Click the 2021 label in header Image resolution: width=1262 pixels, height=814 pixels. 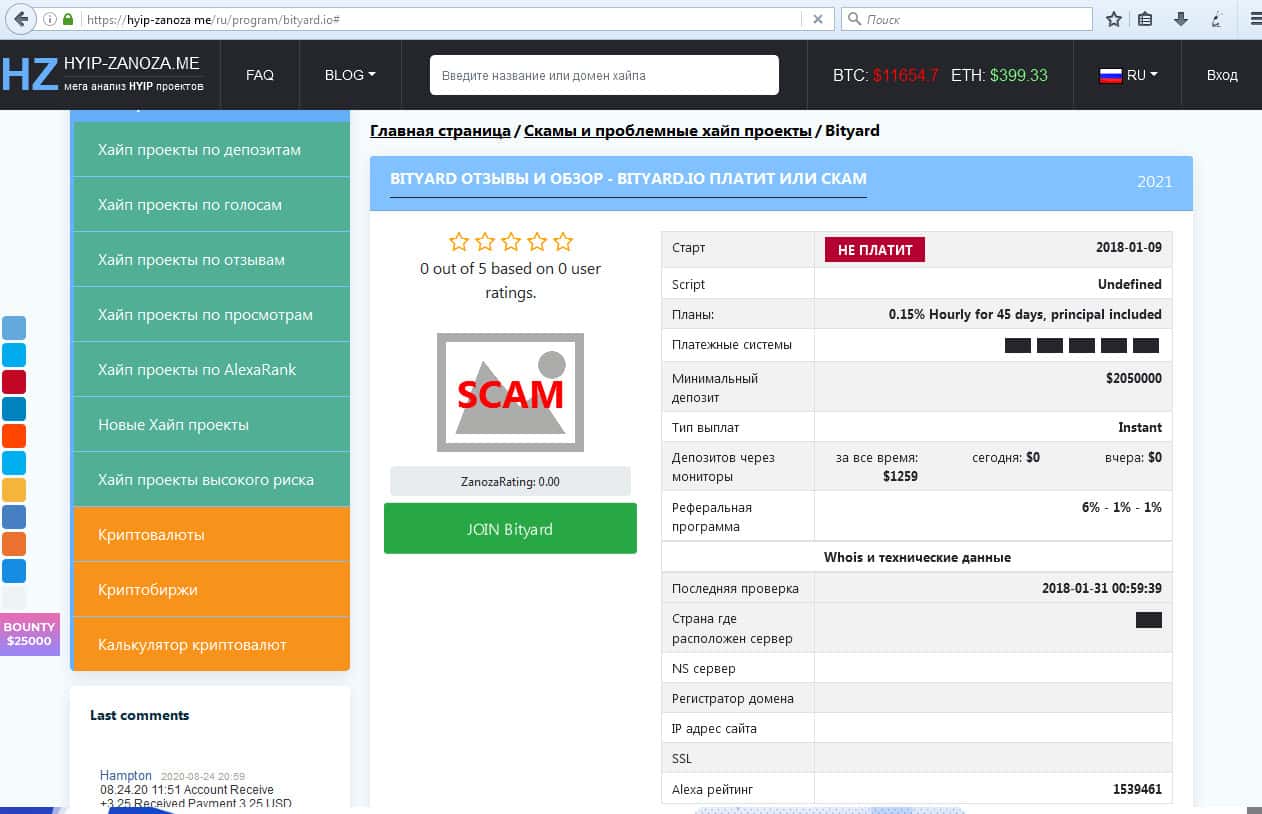pyautogui.click(x=1155, y=182)
